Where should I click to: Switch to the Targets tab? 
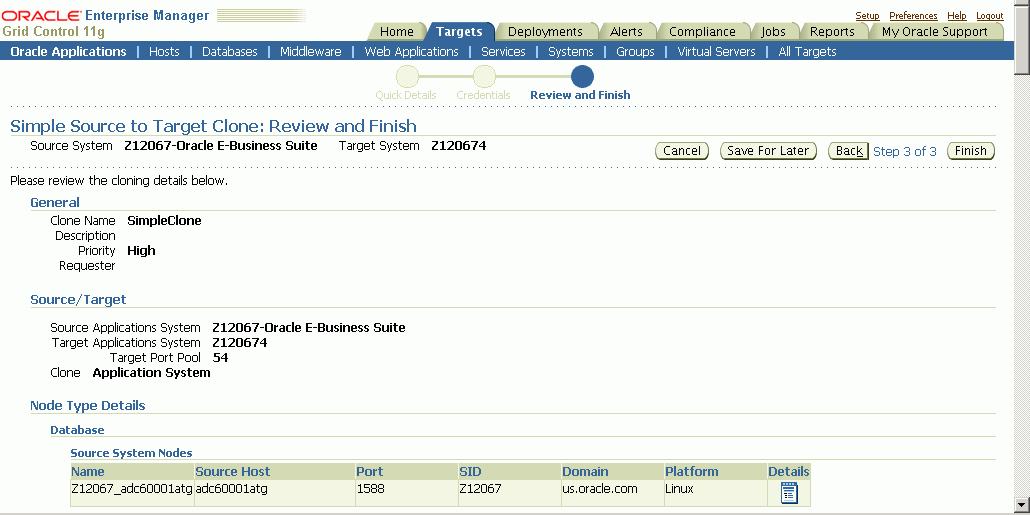[x=459, y=32]
